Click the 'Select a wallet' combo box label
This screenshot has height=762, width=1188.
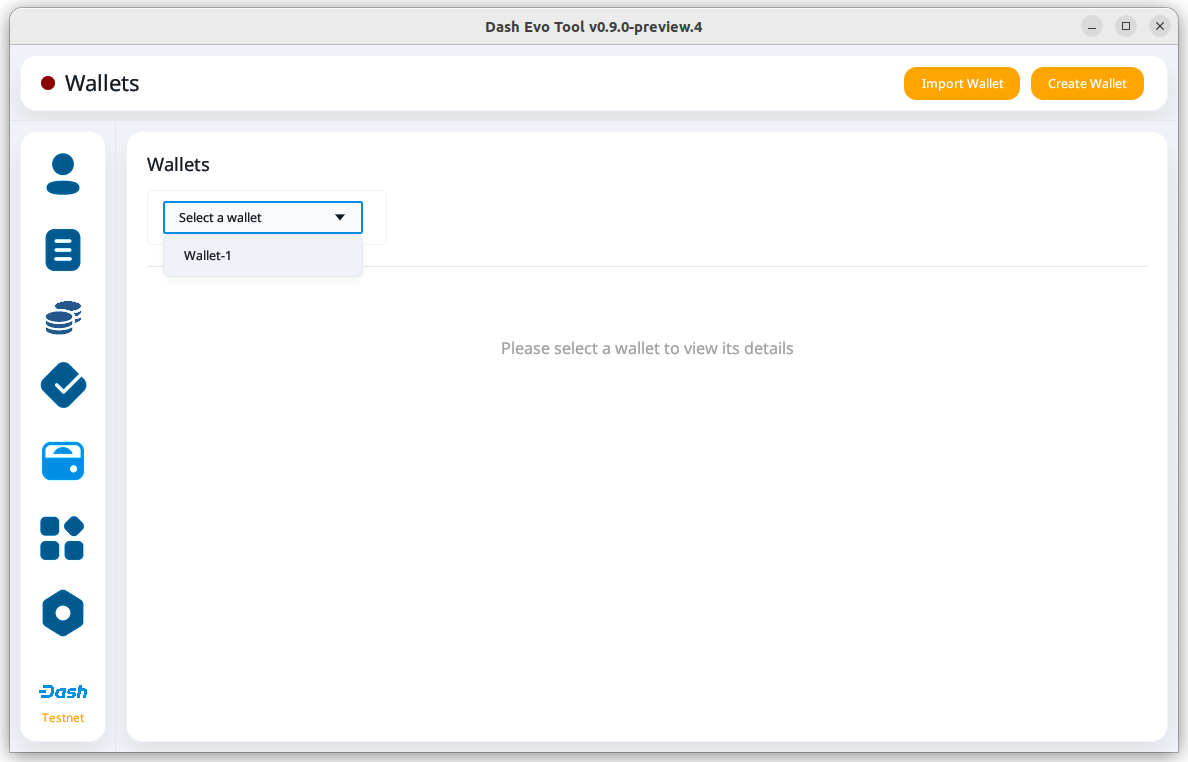click(221, 218)
